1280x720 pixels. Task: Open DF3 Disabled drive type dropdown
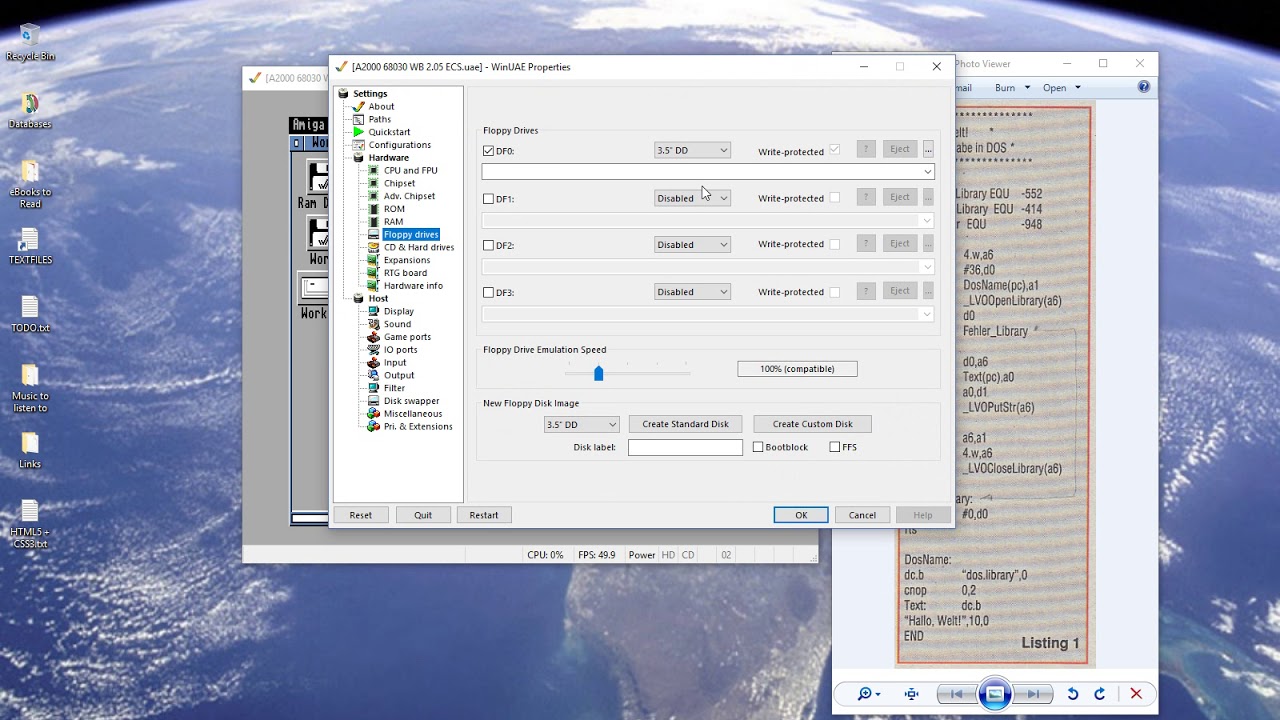pos(692,292)
